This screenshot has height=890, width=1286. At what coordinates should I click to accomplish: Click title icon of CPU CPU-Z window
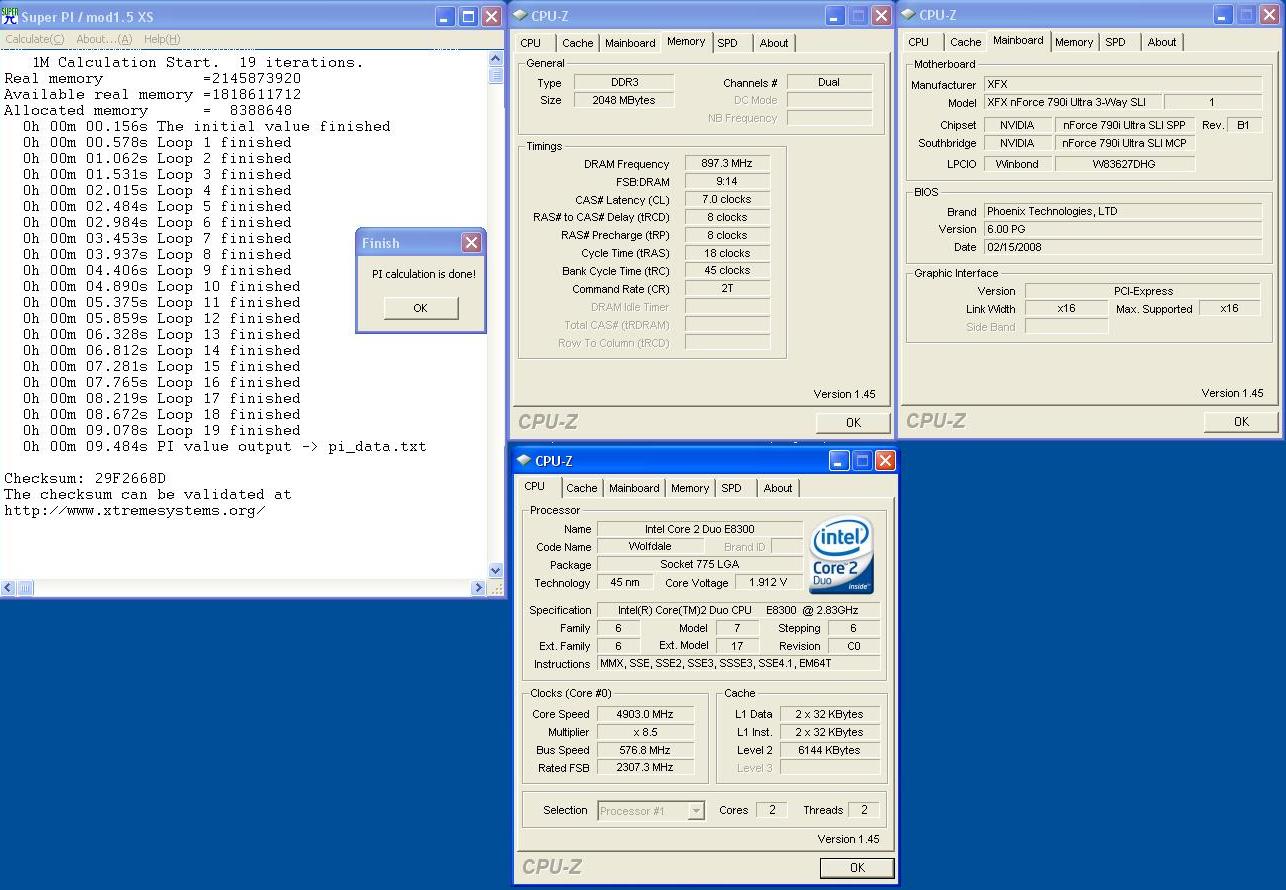pyautogui.click(x=526, y=461)
